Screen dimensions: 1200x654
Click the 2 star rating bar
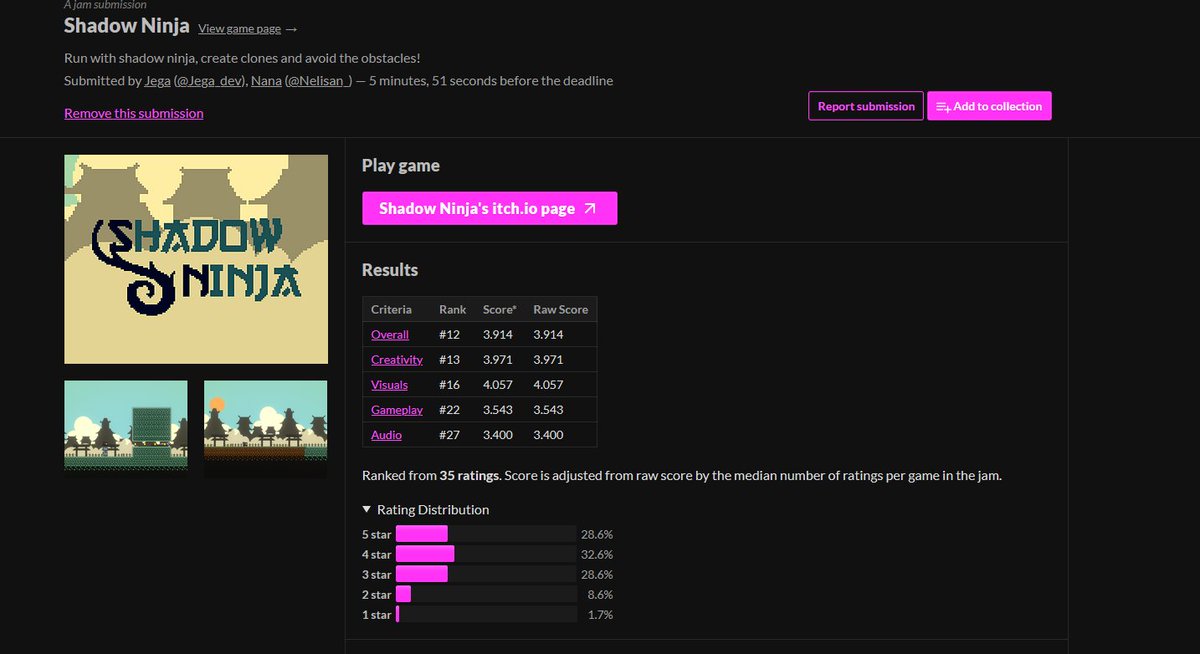(486, 594)
